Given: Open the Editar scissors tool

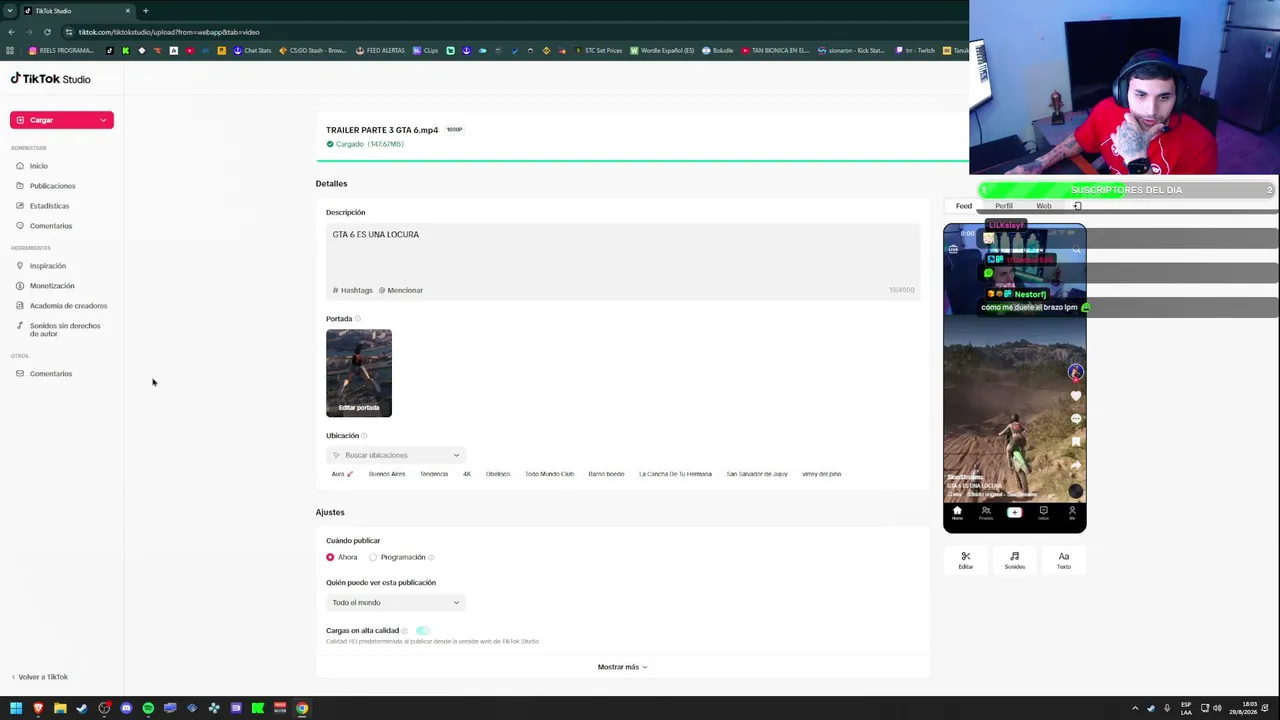Looking at the screenshot, I should 965,560.
